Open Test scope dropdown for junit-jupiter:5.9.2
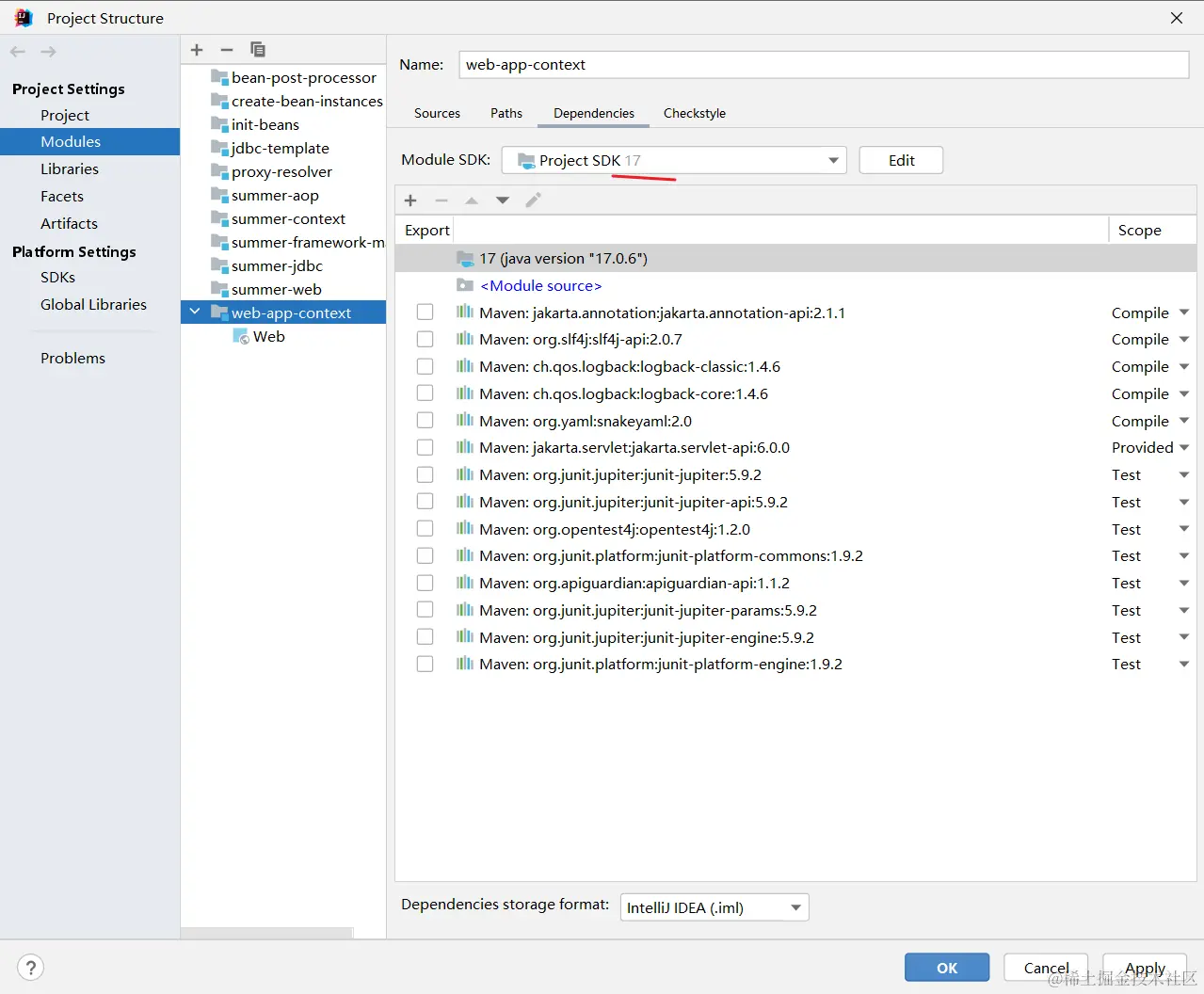The width and height of the screenshot is (1204, 994). click(x=1184, y=474)
